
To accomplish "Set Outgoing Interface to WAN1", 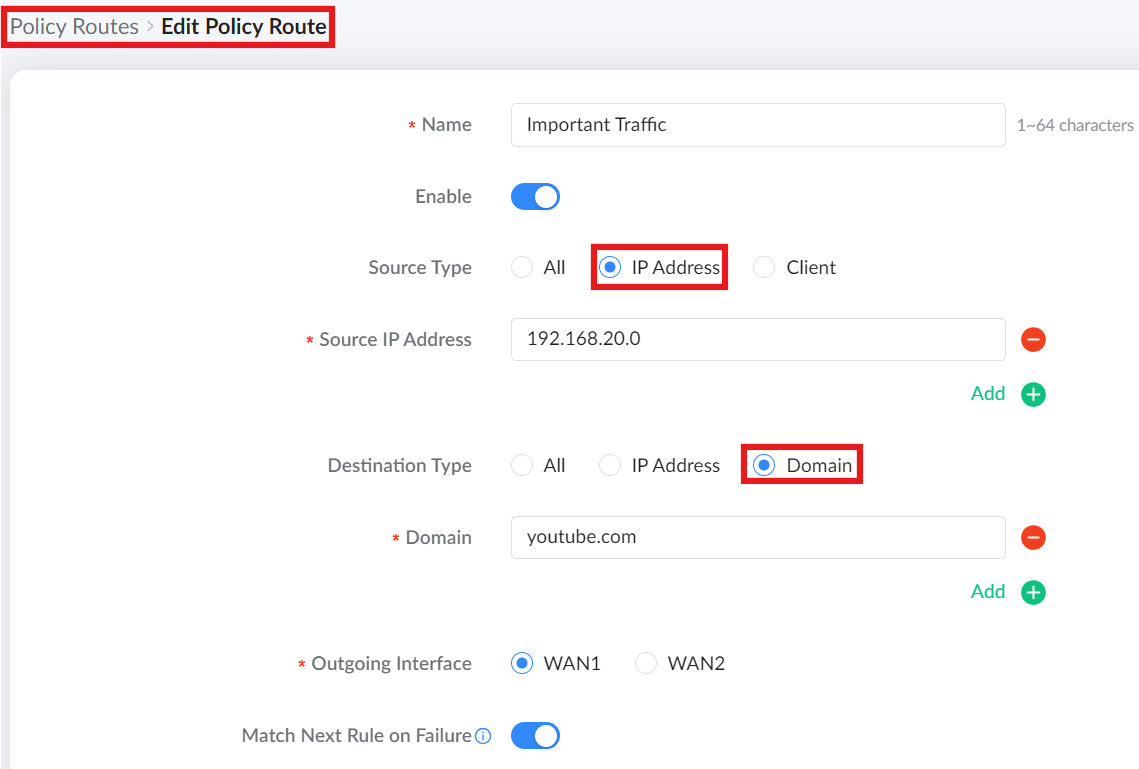I will [522, 663].
